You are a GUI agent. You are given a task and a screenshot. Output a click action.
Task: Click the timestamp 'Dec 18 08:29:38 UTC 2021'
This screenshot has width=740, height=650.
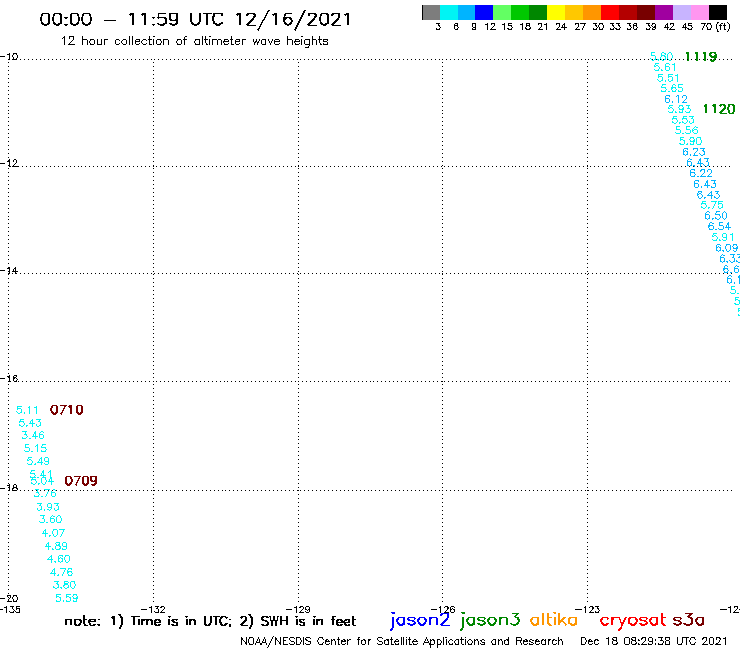pos(654,641)
